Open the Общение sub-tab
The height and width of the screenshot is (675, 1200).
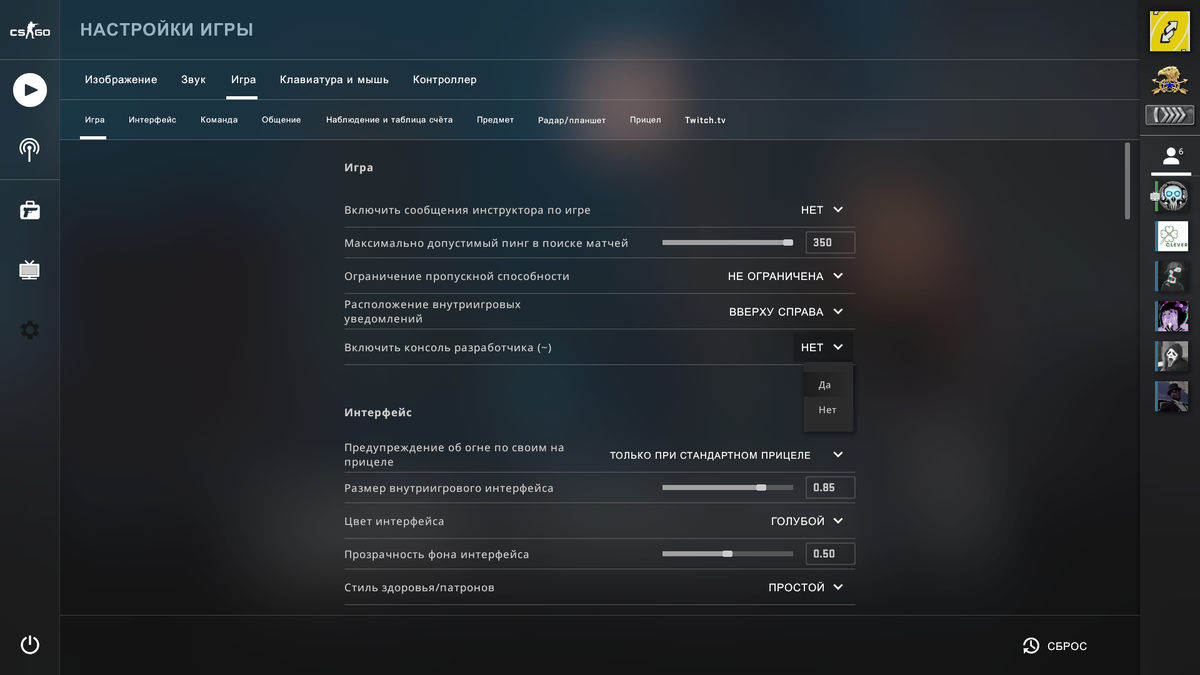281,120
